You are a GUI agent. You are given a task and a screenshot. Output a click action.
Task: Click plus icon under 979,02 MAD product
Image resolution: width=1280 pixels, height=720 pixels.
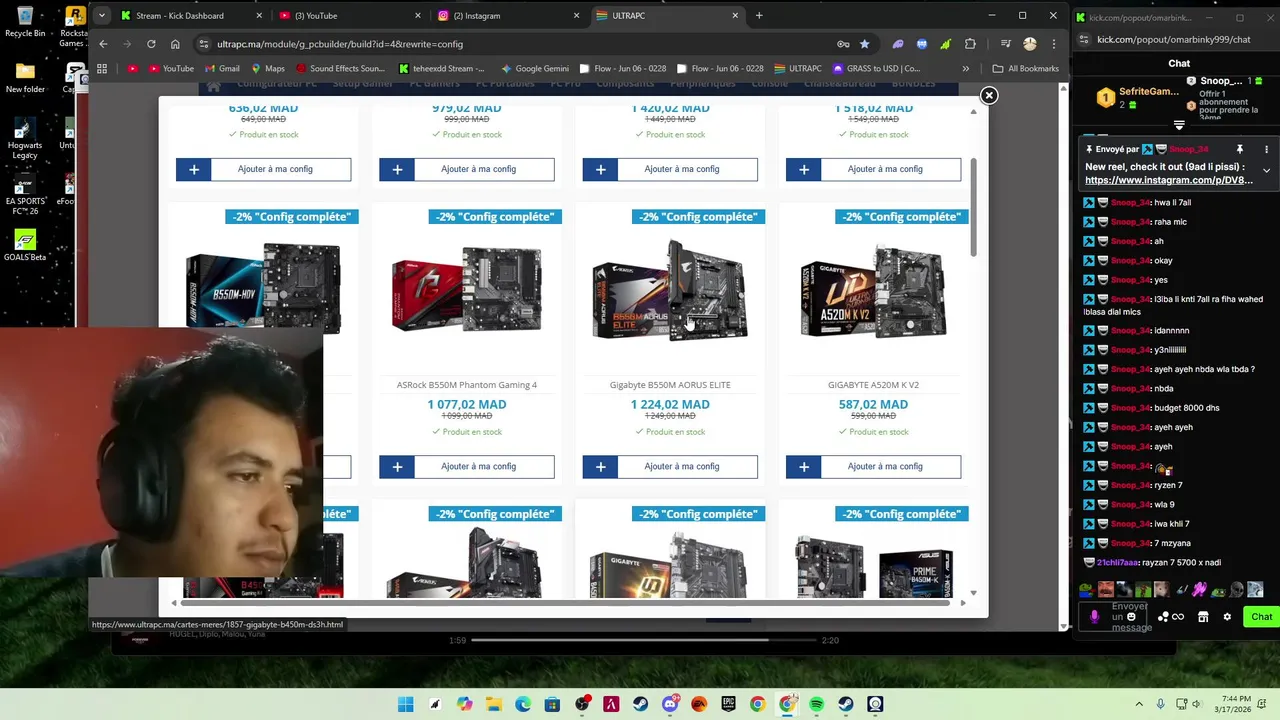[x=397, y=169]
